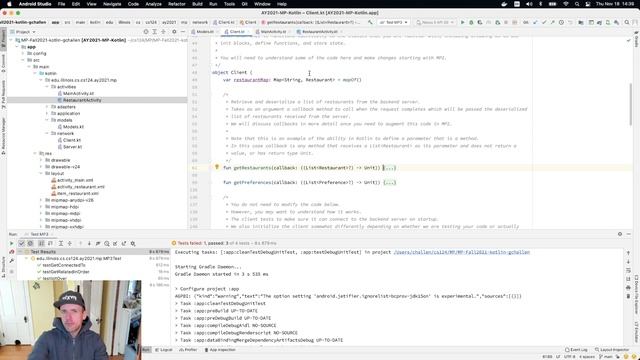Select item_restaurant.xml in the tree

78,193
